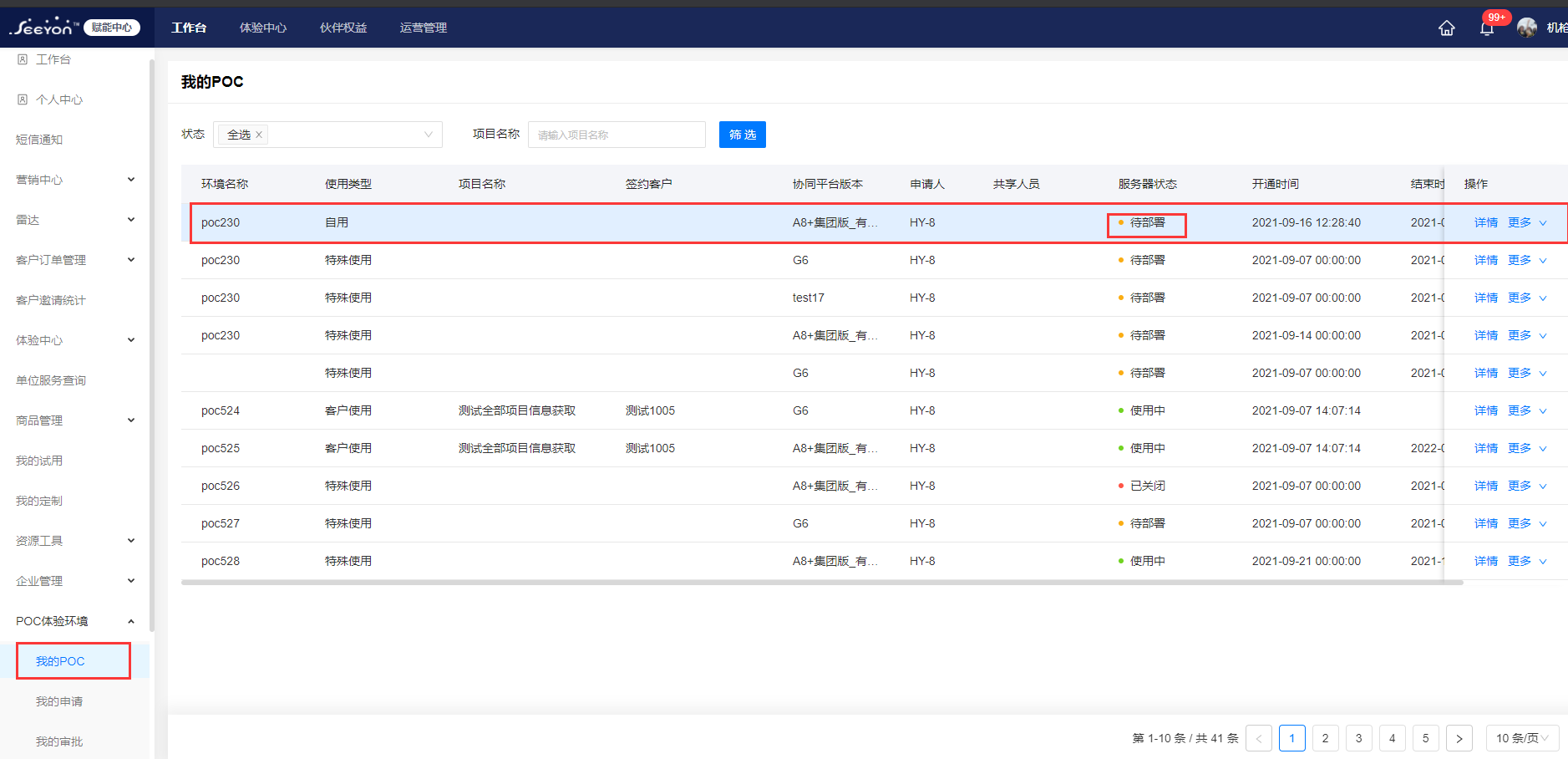Click the Seeyon logo
The image size is (1568, 759).
(43, 27)
